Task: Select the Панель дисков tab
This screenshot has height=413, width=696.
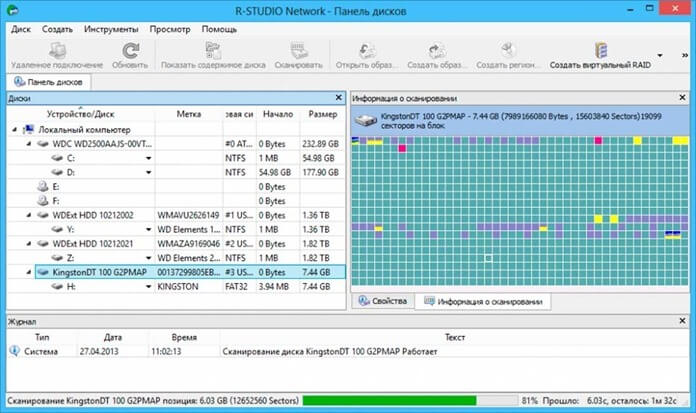Action: [x=48, y=82]
